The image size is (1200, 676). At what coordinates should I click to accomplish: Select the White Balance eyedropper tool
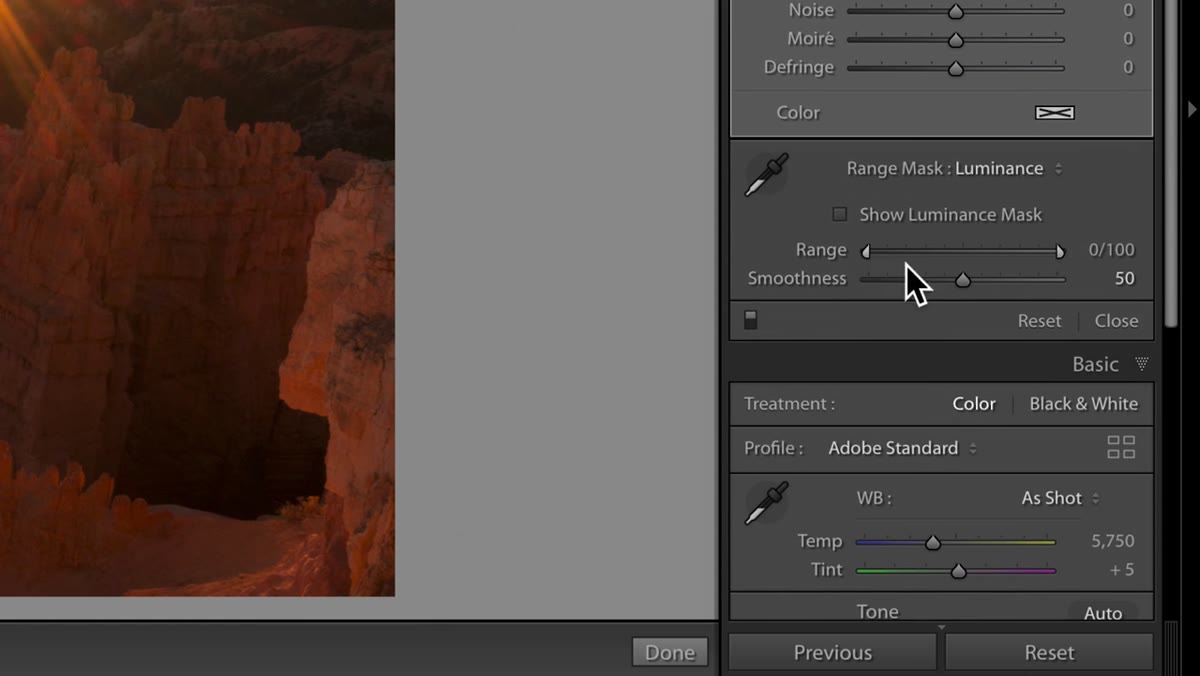click(x=766, y=503)
